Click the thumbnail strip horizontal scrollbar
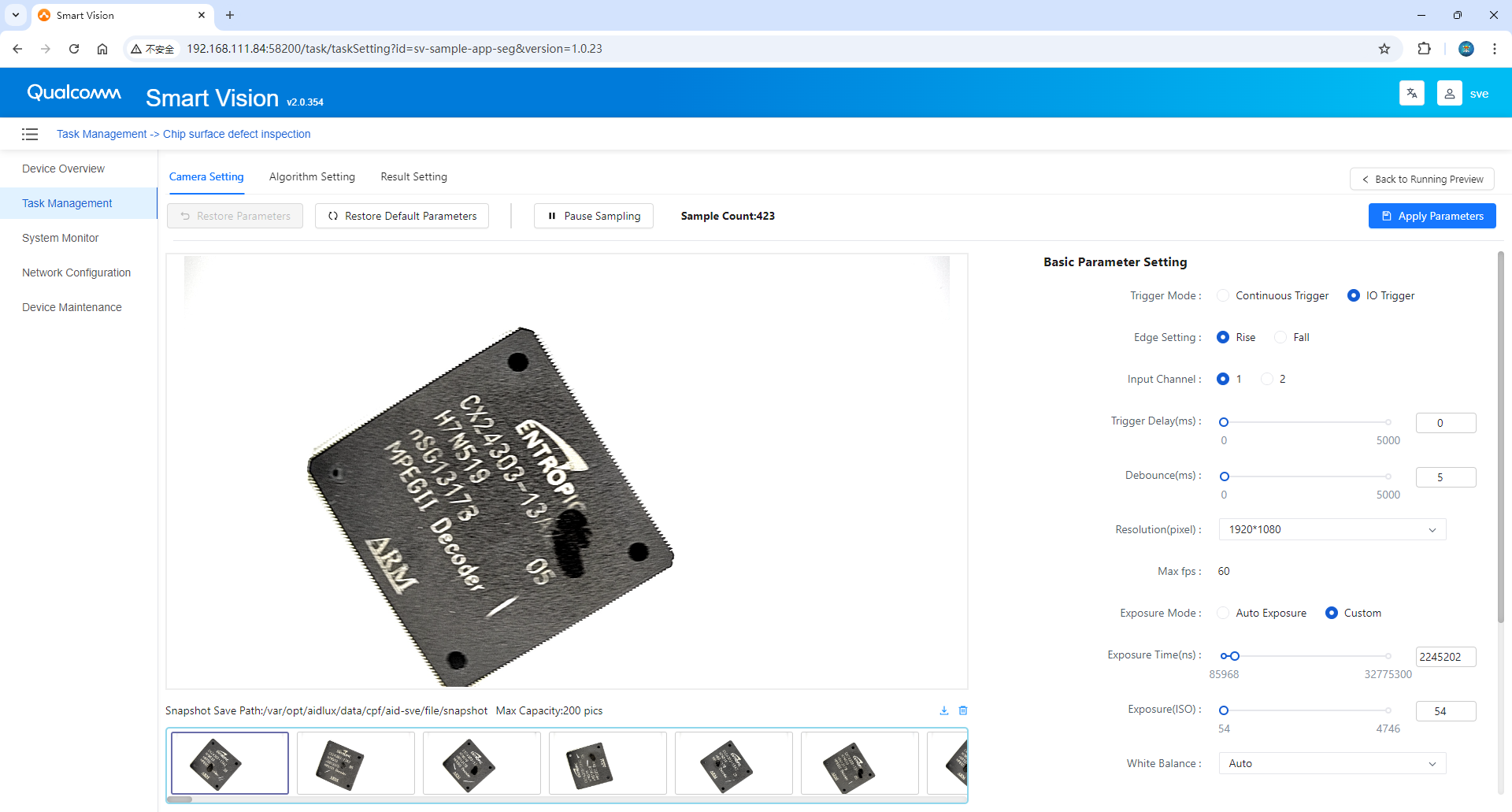The image size is (1512, 812). click(180, 799)
